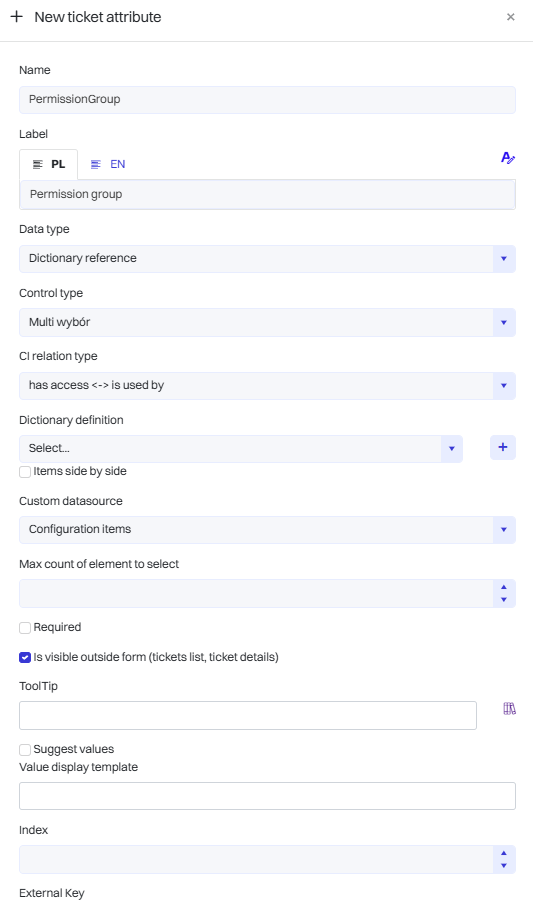This screenshot has width=533, height=908.
Task: Select the PL label tab
Action: (49, 164)
